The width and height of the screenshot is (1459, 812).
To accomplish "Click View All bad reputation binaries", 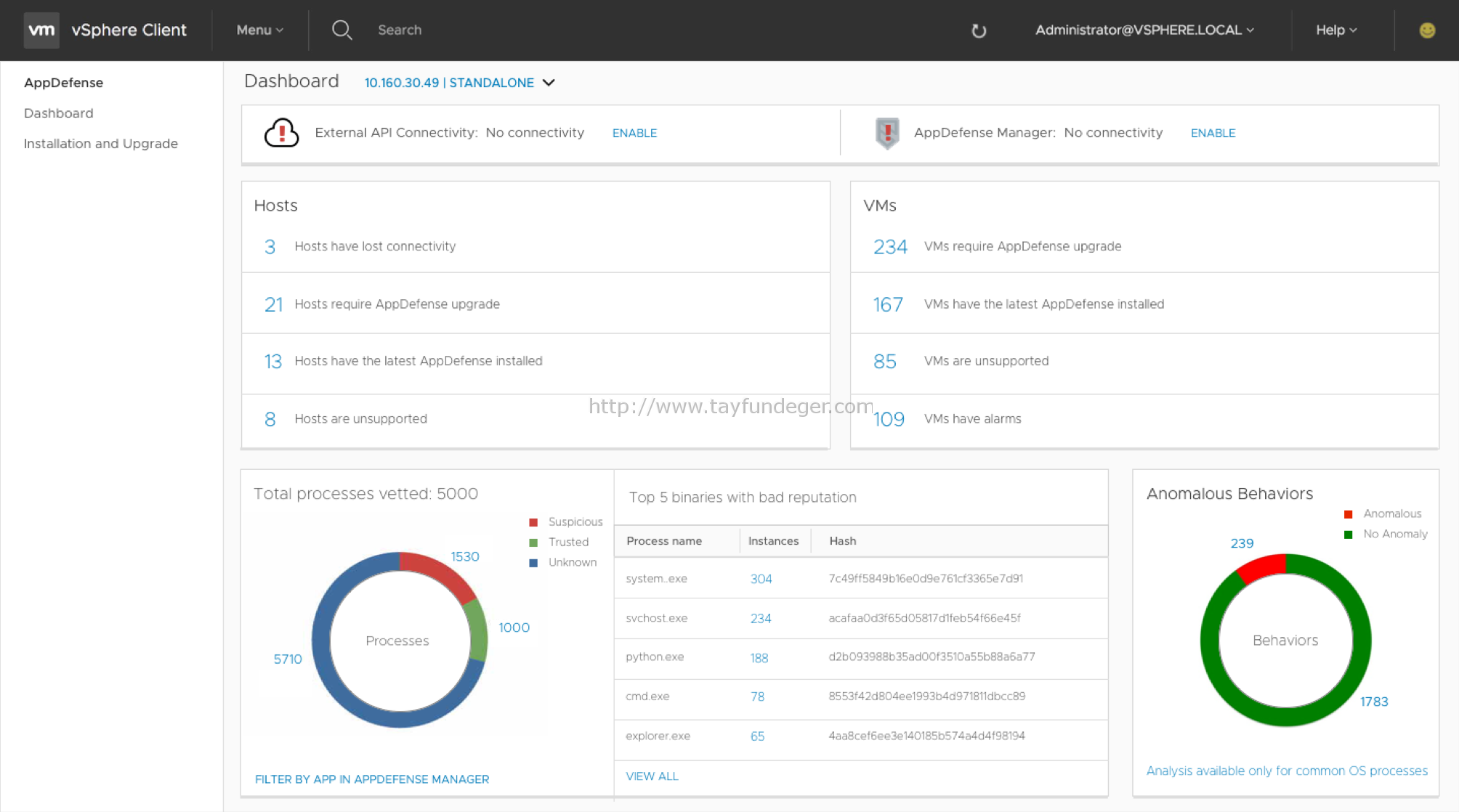I will 652,776.
